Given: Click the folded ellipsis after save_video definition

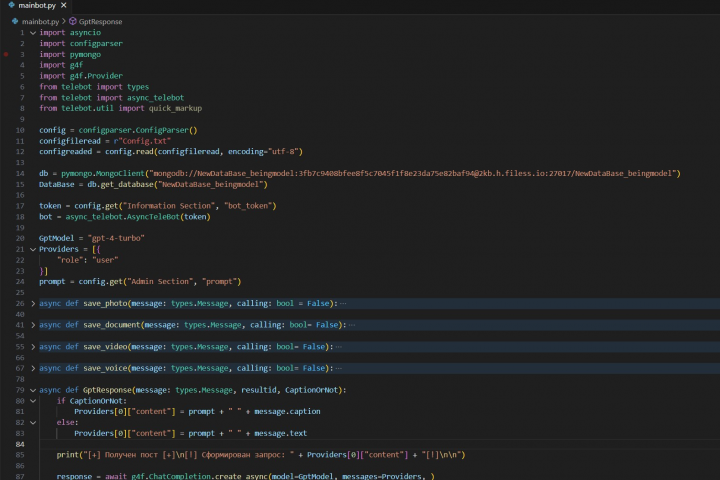Looking at the screenshot, I should tap(338, 347).
